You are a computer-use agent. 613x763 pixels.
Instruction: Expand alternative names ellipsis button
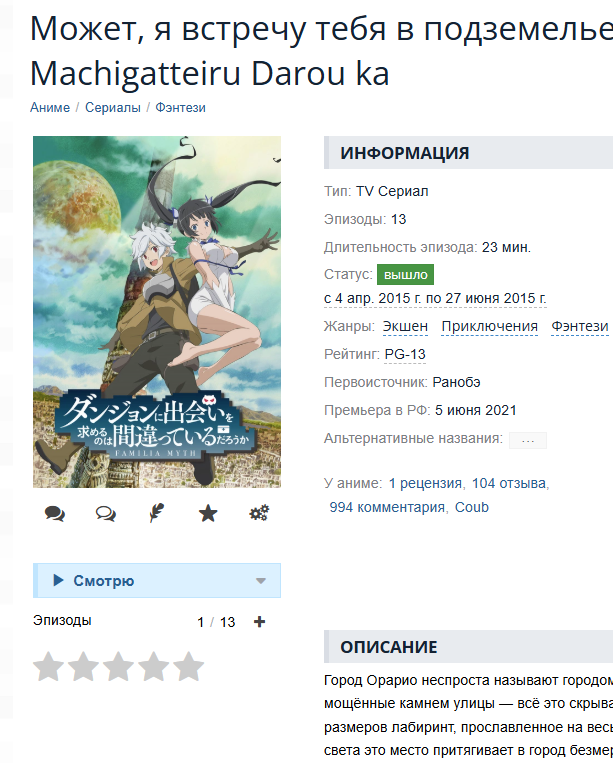tap(528, 440)
